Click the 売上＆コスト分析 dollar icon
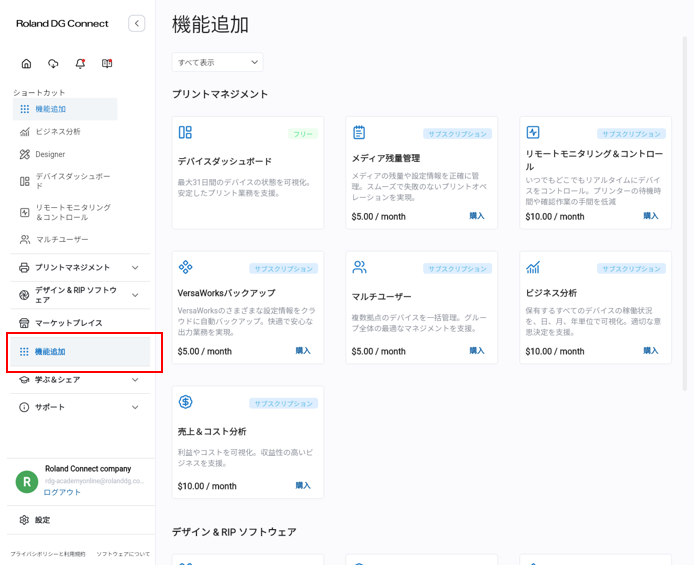 [x=185, y=402]
